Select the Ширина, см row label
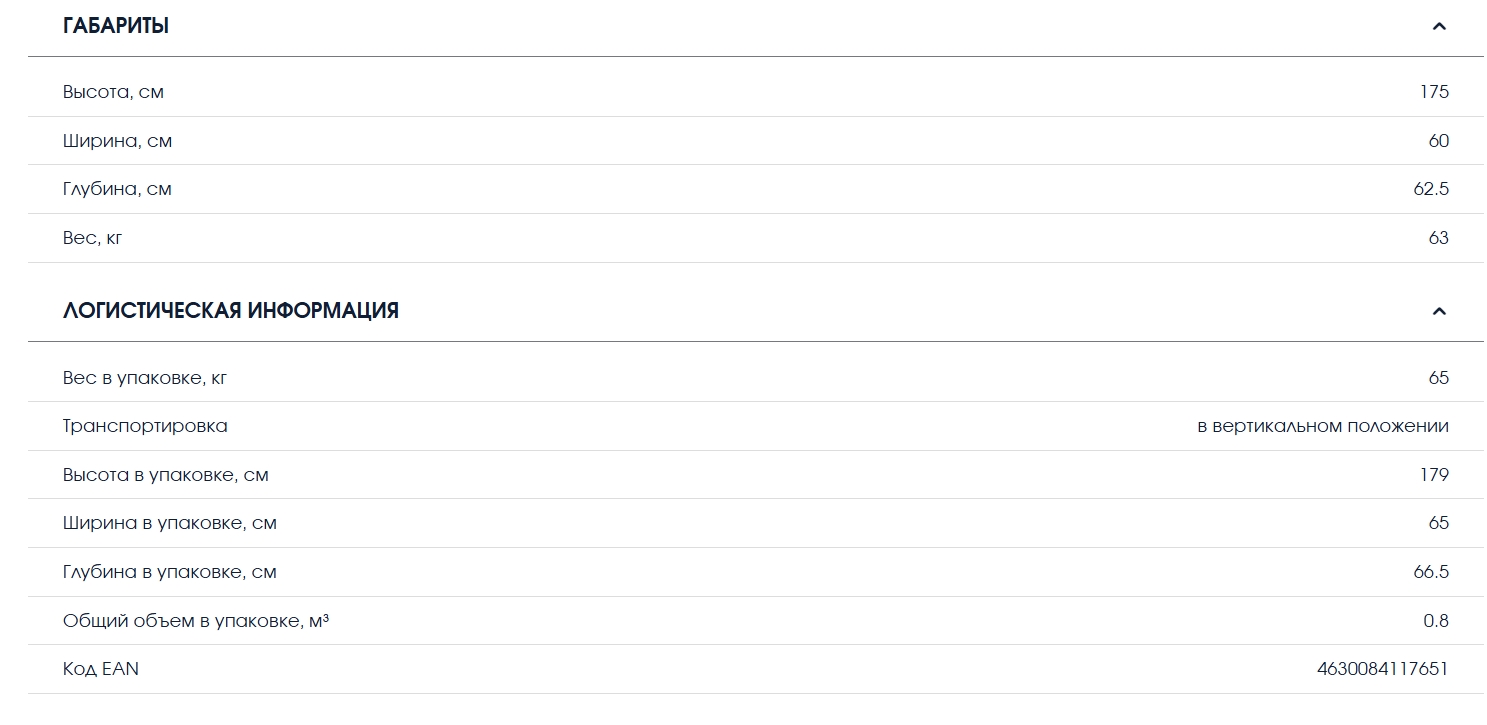This screenshot has height=725, width=1487. click(x=117, y=141)
